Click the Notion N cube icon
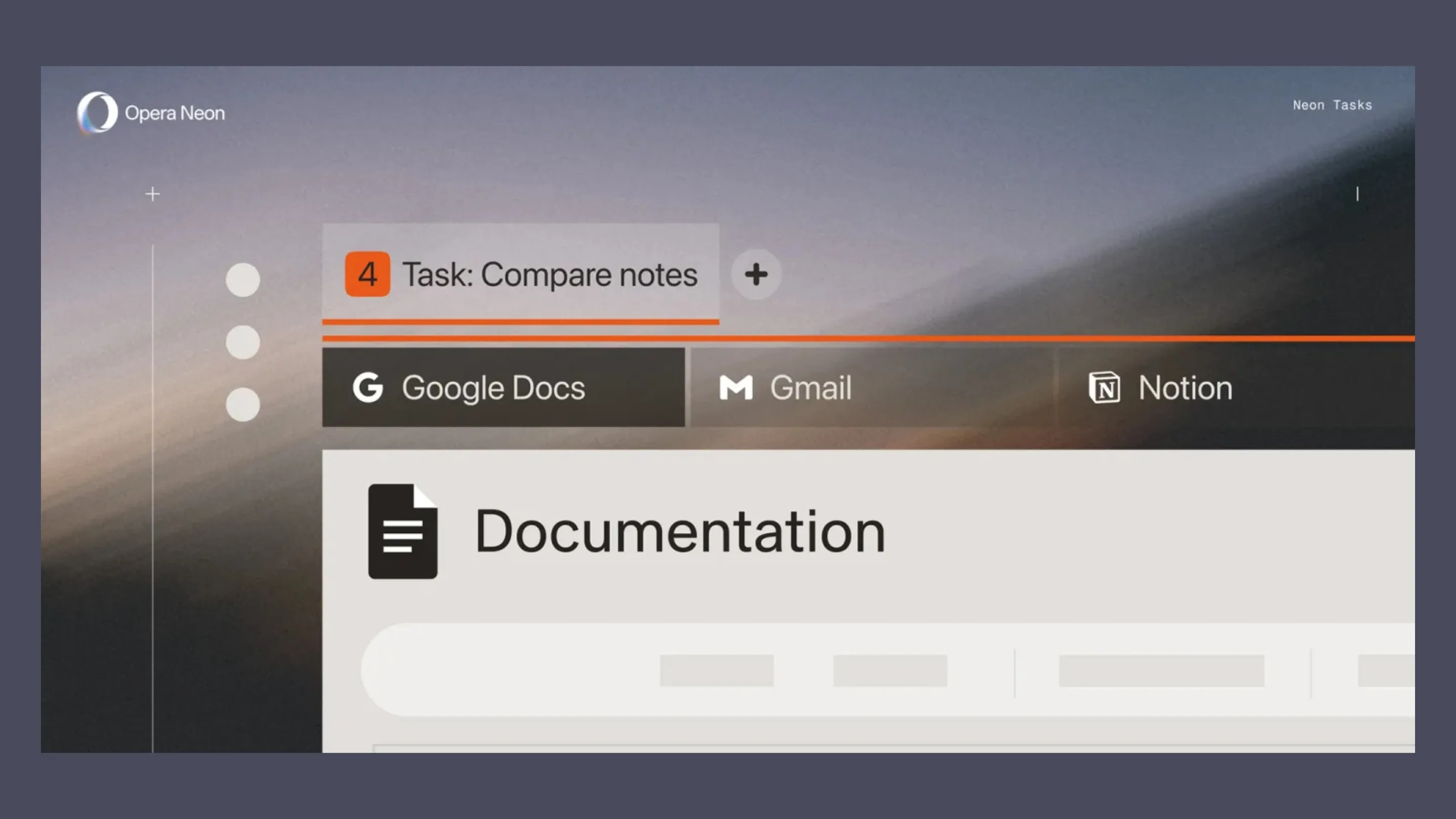This screenshot has height=819, width=1456. click(1104, 388)
